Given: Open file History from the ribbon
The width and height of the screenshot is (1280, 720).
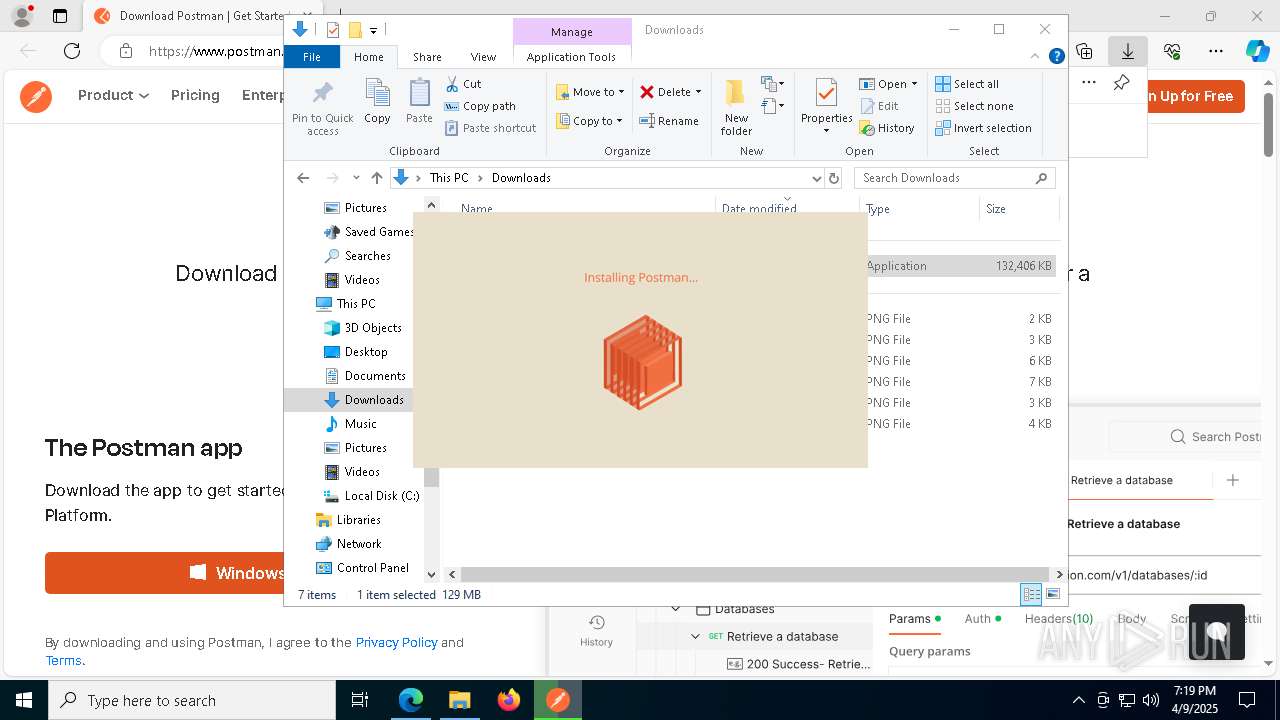Looking at the screenshot, I should (887, 128).
